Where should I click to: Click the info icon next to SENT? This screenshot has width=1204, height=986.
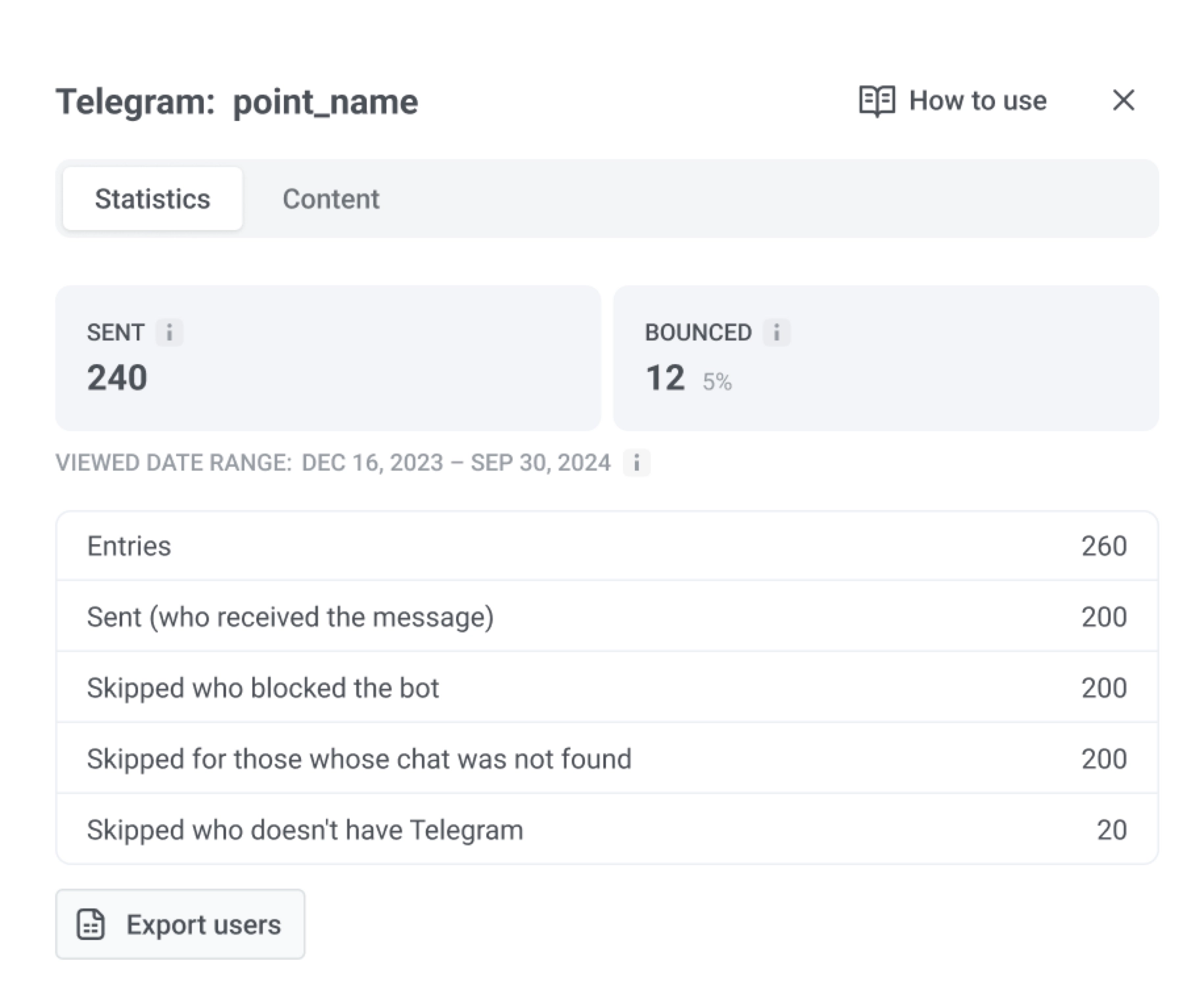170,333
